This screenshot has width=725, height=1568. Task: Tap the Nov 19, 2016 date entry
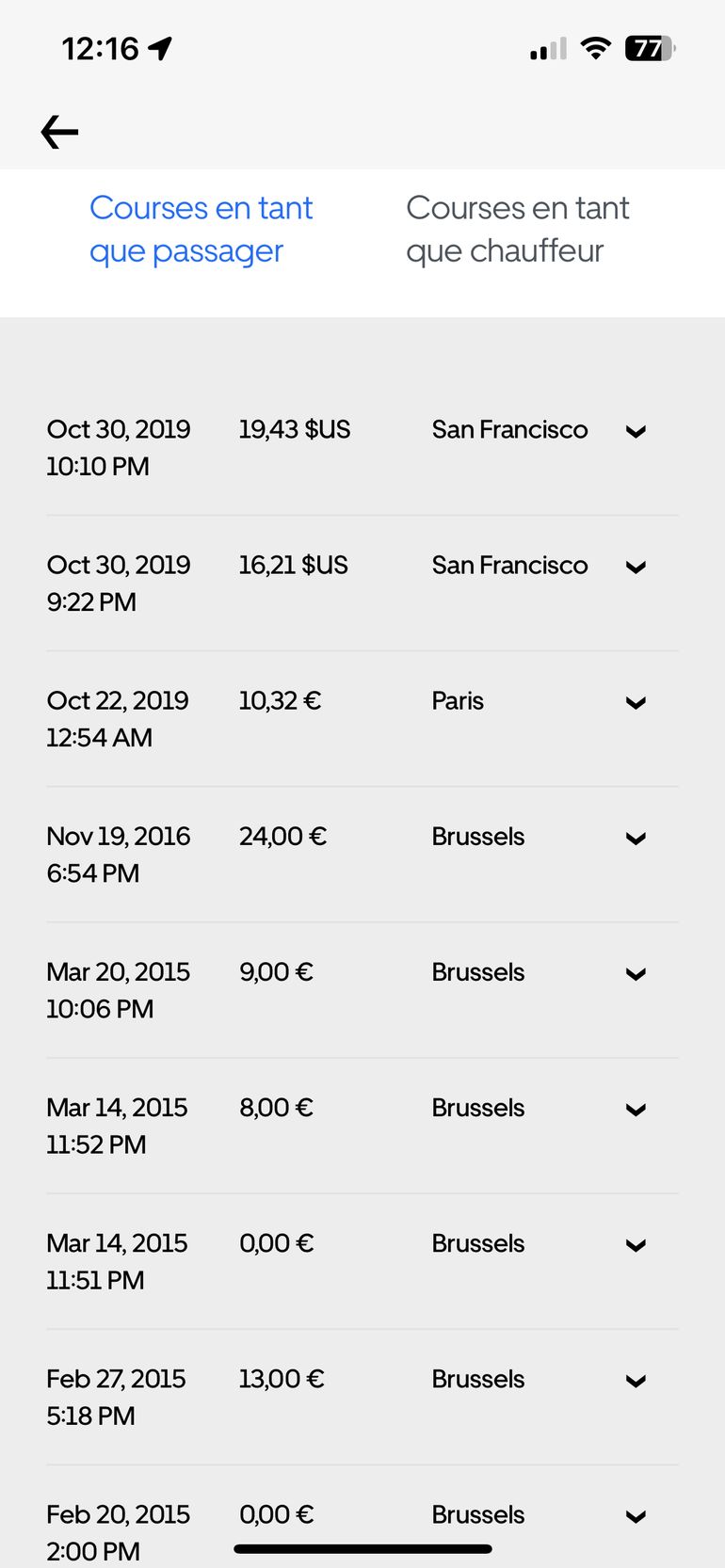(x=119, y=837)
